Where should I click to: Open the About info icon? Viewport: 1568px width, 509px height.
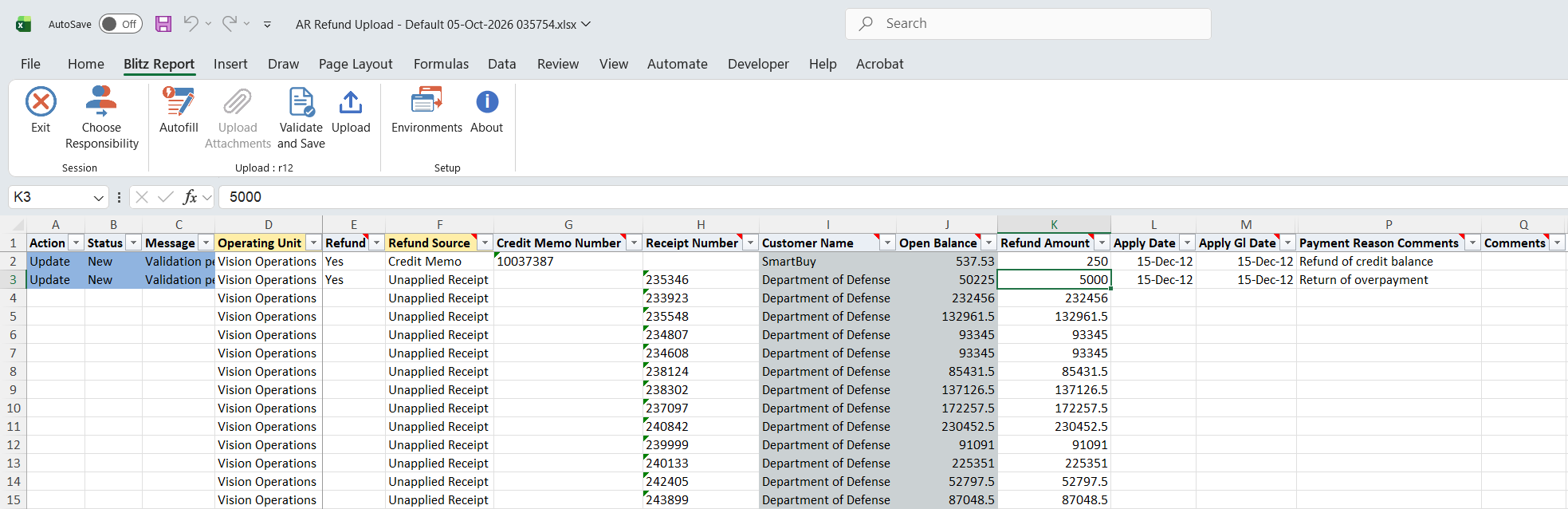[487, 102]
